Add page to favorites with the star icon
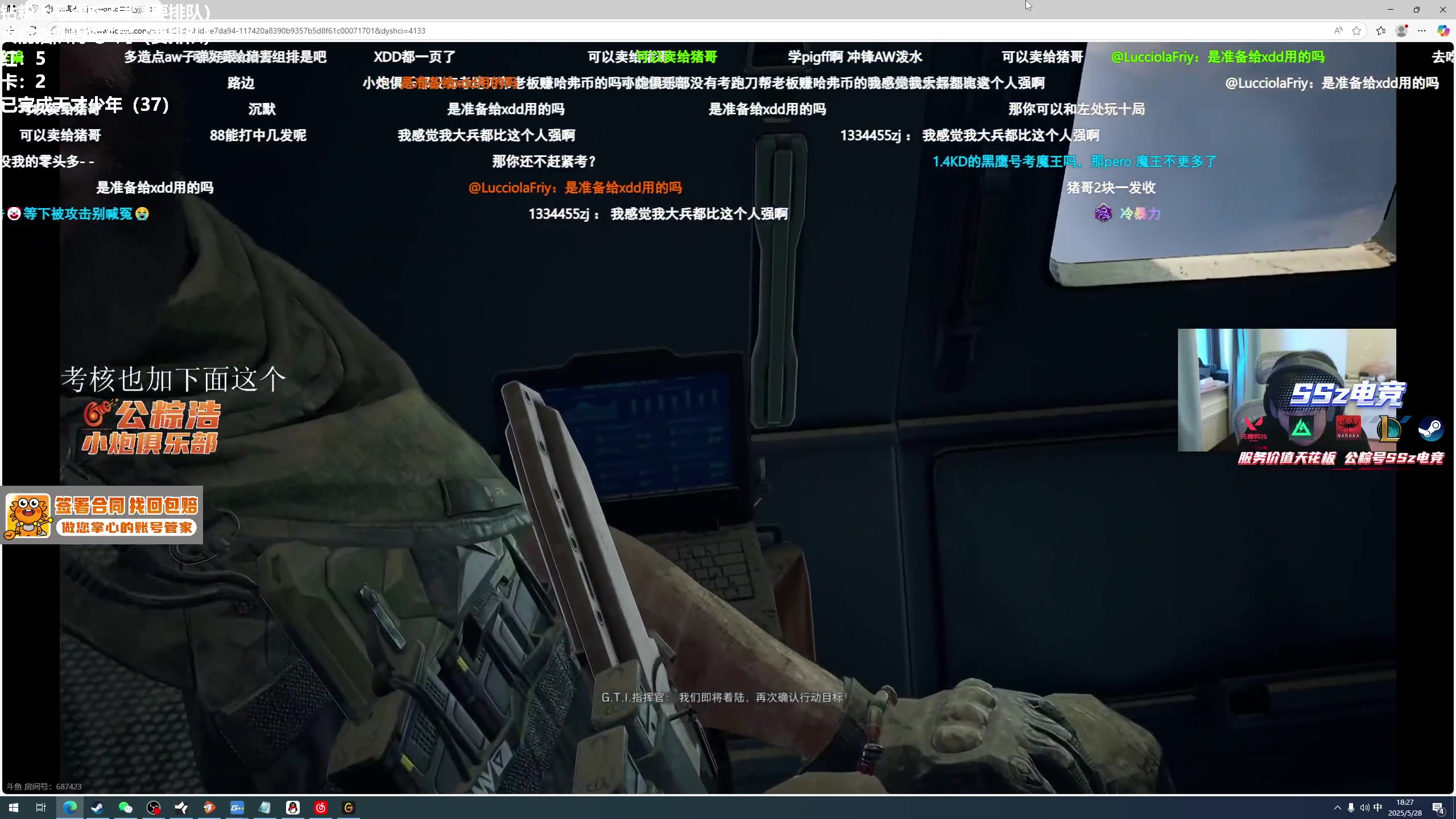The width and height of the screenshot is (1456, 819). tap(1356, 31)
